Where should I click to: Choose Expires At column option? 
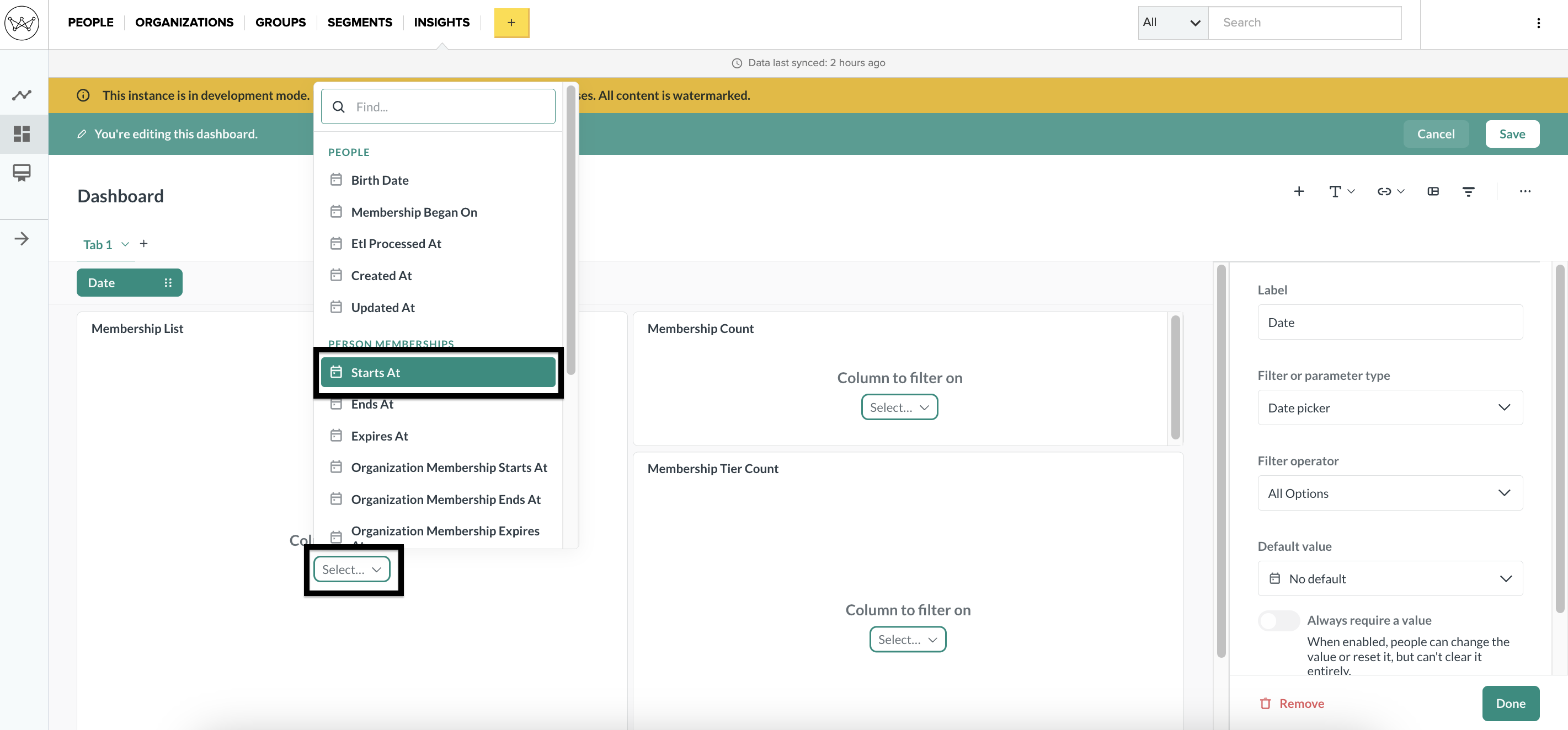[x=438, y=436]
